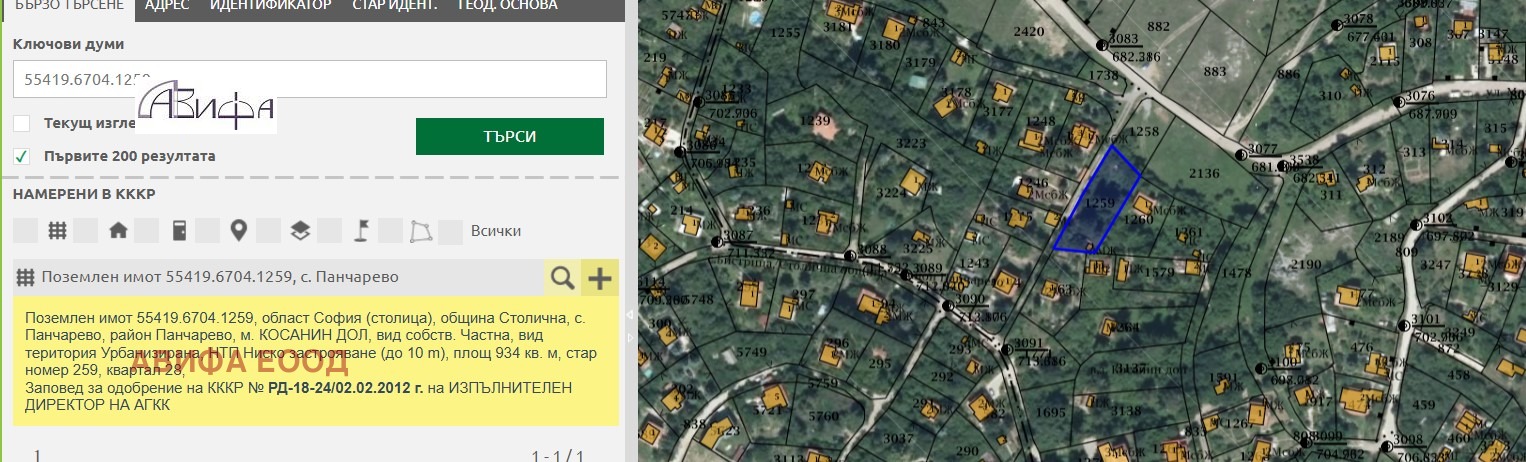
Task: Expand result details with the plus button
Action: pos(600,278)
